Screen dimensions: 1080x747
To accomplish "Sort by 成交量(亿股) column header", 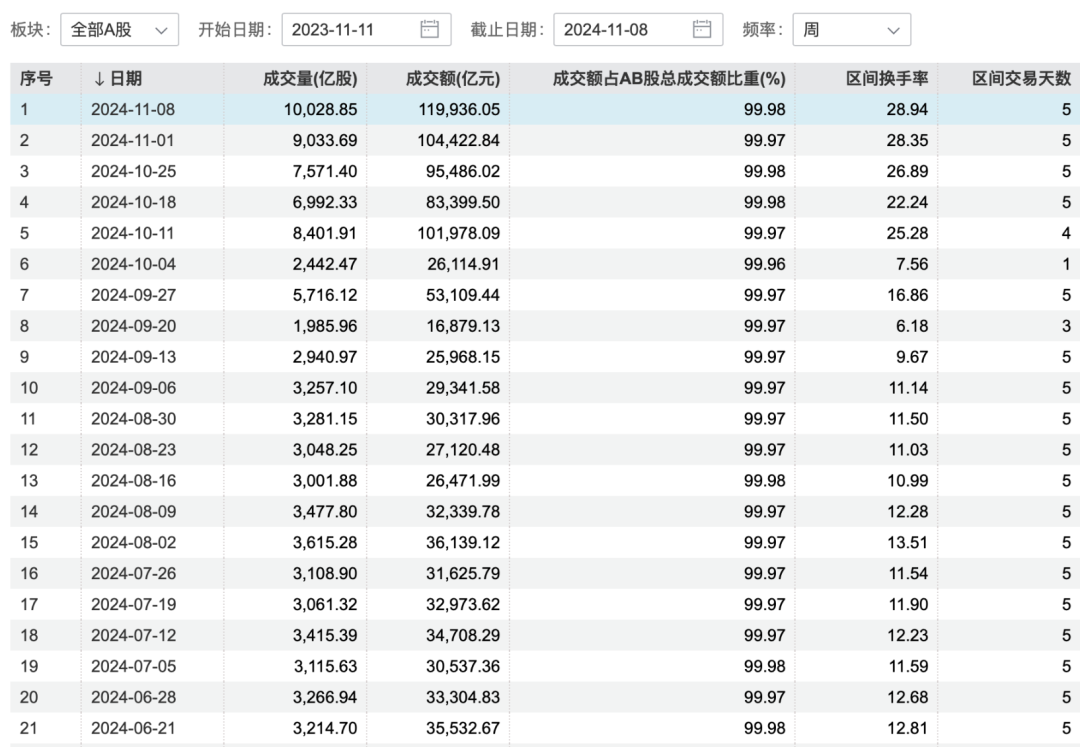I will coord(310,79).
